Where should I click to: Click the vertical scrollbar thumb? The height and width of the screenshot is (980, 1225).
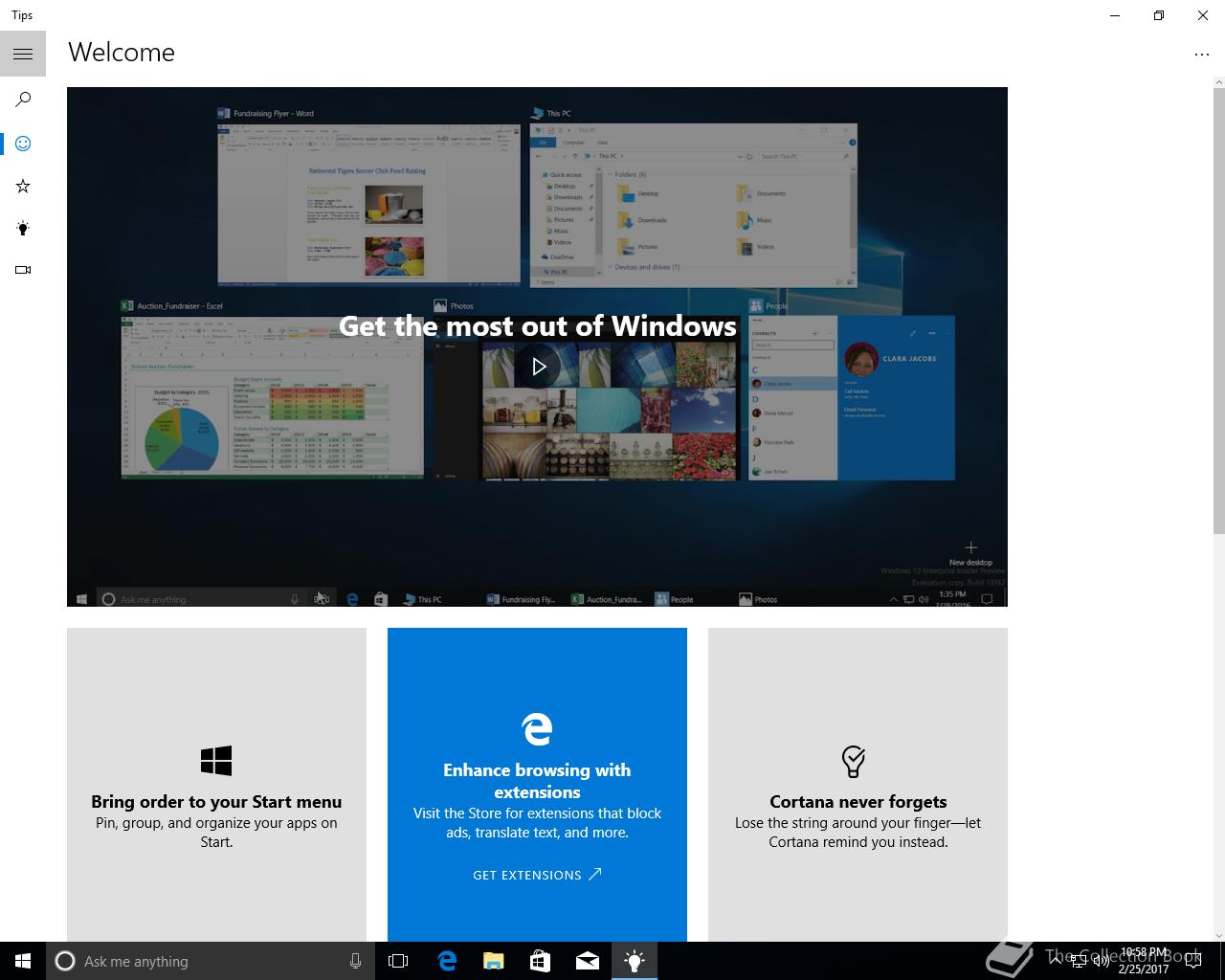coord(1218,311)
